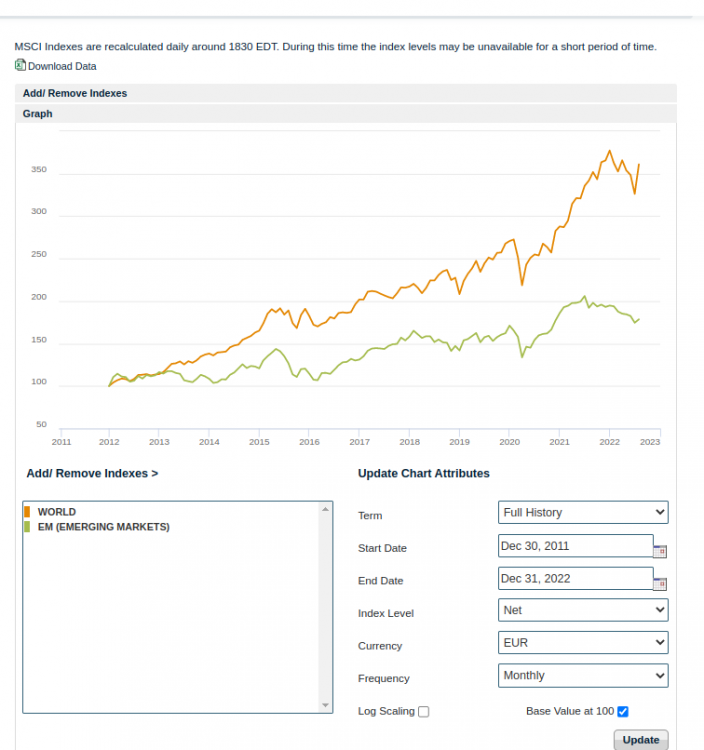Change the Currency dropdown from EUR
The width and height of the screenshot is (704, 750).
click(583, 643)
